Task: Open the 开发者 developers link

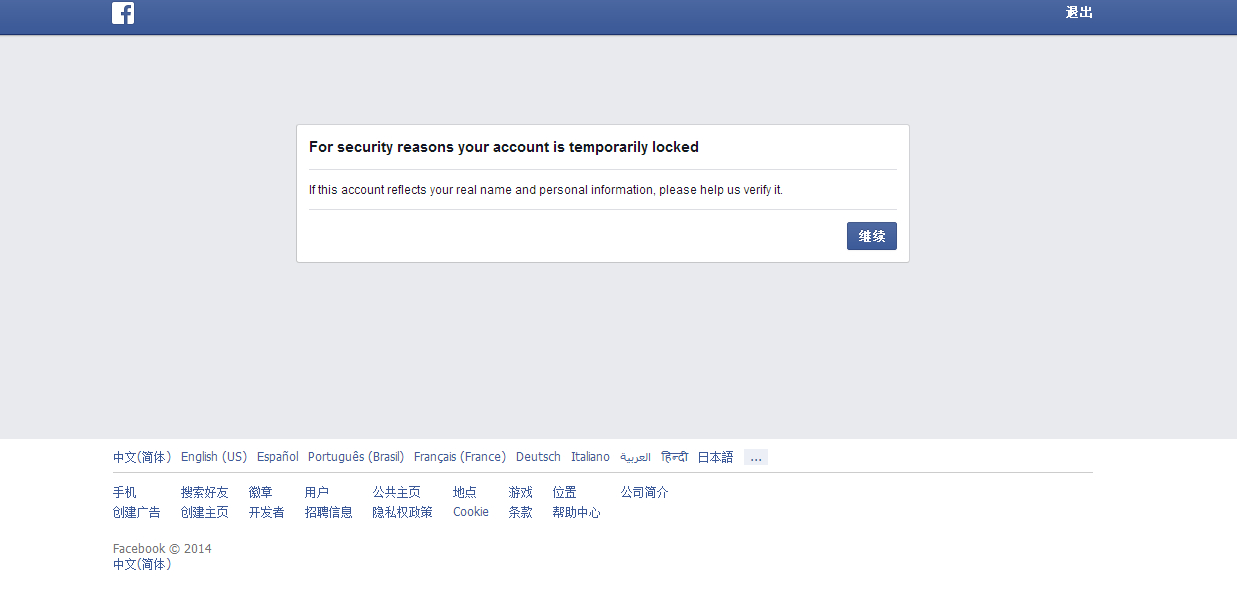Action: (267, 512)
